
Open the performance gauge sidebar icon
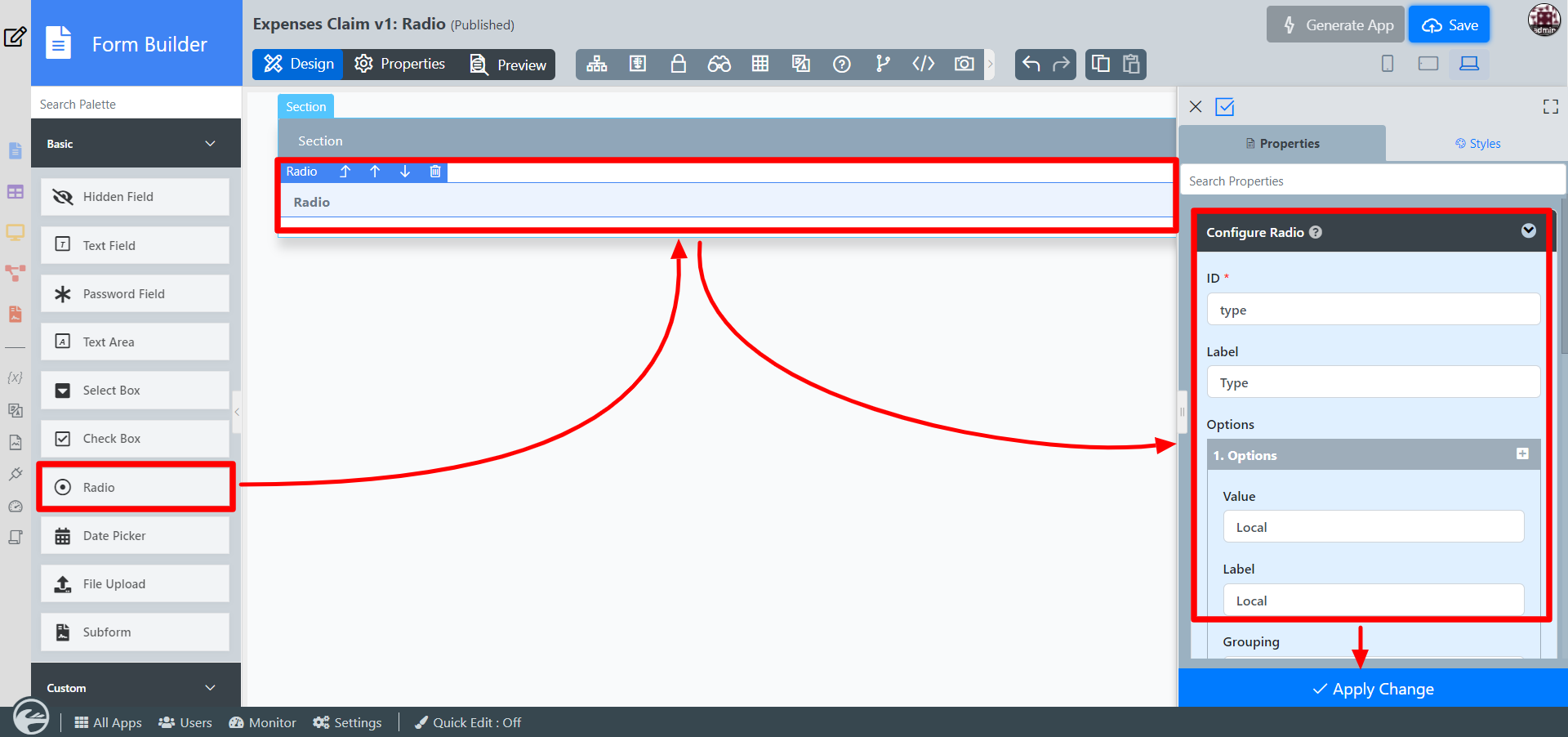[x=15, y=506]
